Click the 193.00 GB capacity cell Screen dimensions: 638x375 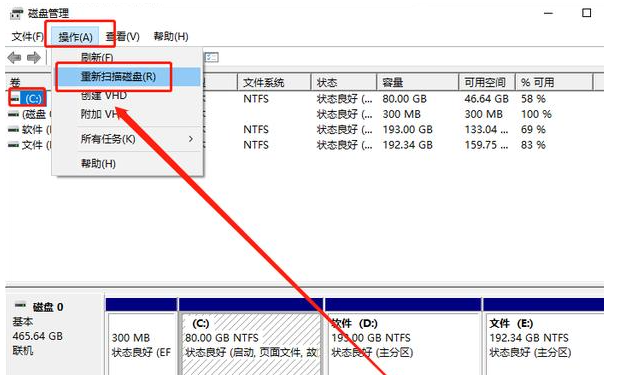tap(407, 130)
